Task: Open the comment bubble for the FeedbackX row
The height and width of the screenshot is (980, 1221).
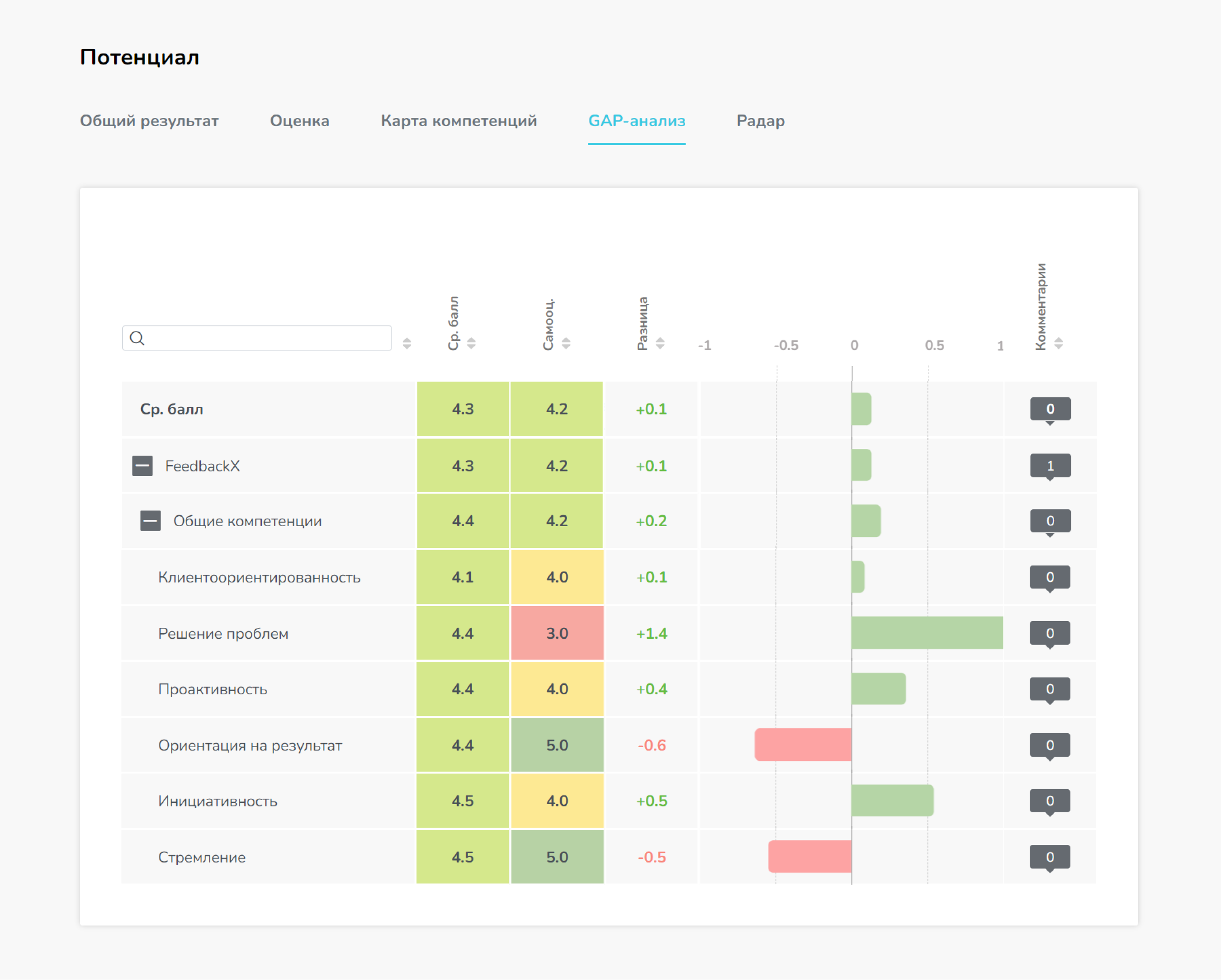Action: [x=1050, y=466]
